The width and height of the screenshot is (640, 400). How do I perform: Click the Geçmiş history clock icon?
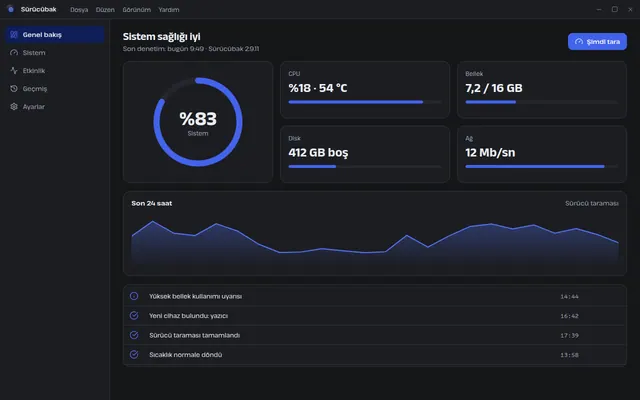14,89
